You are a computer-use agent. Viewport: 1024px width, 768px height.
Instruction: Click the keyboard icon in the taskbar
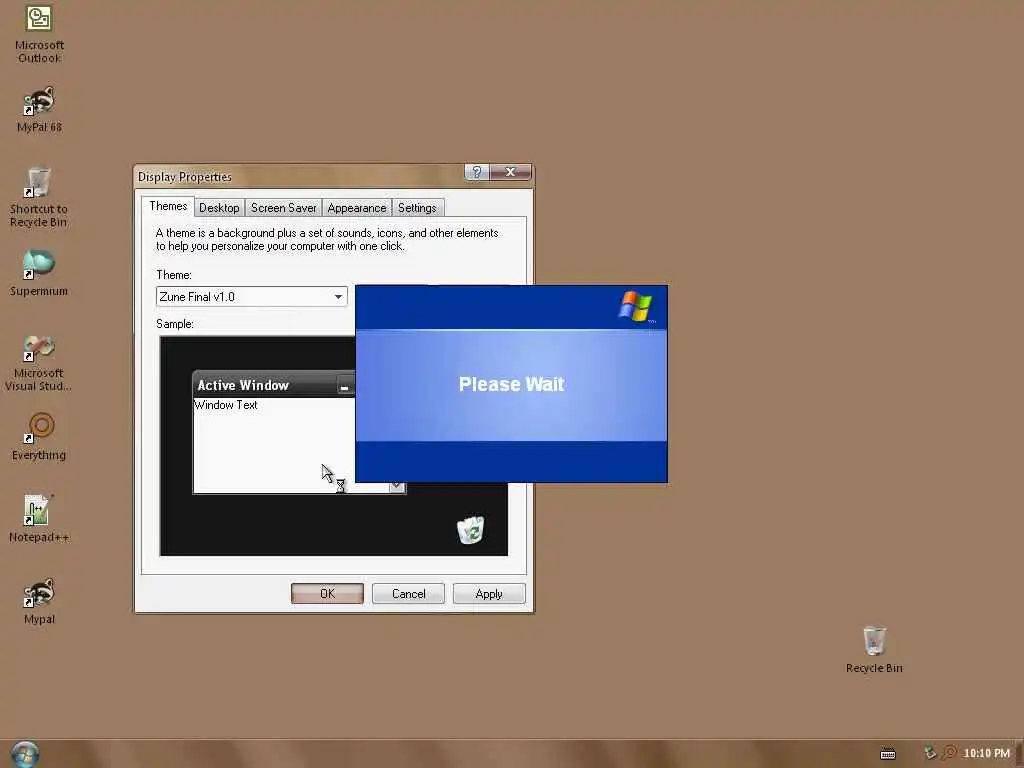click(x=888, y=754)
